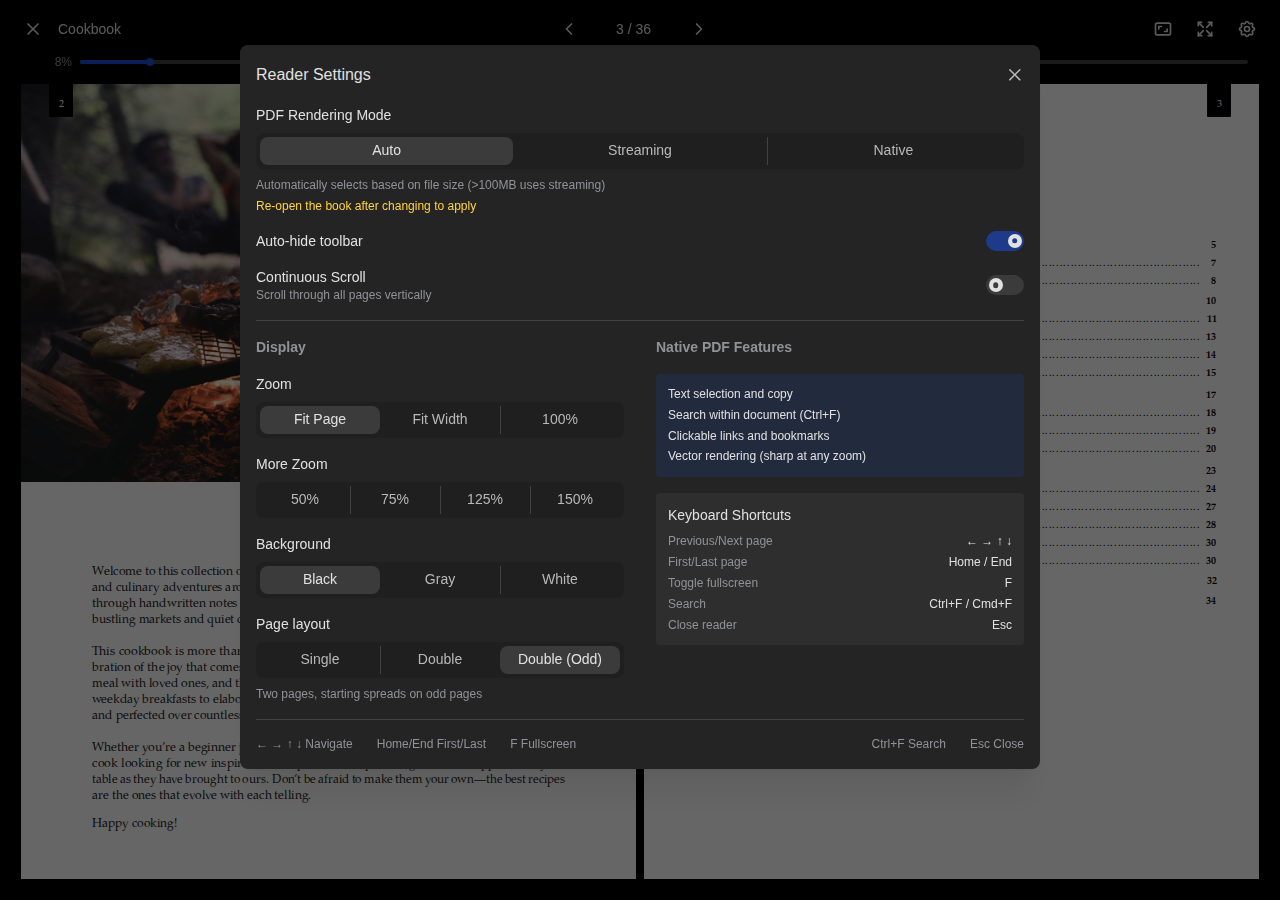1280x900 pixels.
Task: Switch page layout to Single
Action: (x=319, y=659)
